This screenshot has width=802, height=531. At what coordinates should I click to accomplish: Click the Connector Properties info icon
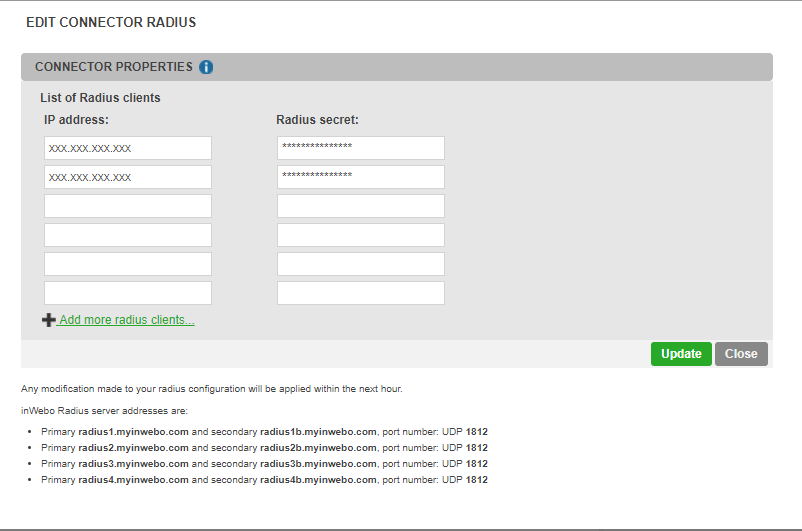tap(206, 67)
